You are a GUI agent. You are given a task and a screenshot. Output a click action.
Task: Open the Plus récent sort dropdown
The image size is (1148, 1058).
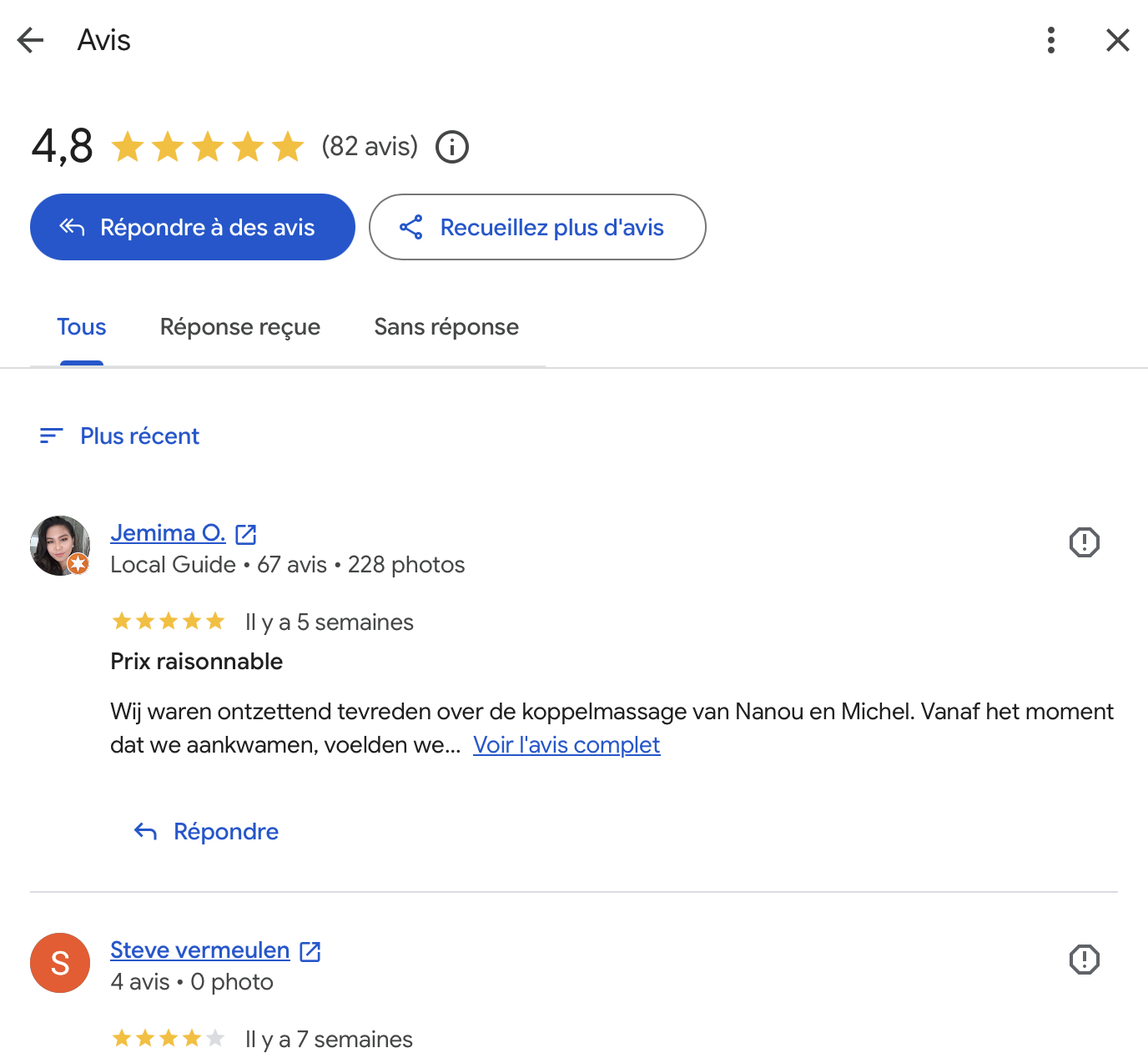click(119, 436)
